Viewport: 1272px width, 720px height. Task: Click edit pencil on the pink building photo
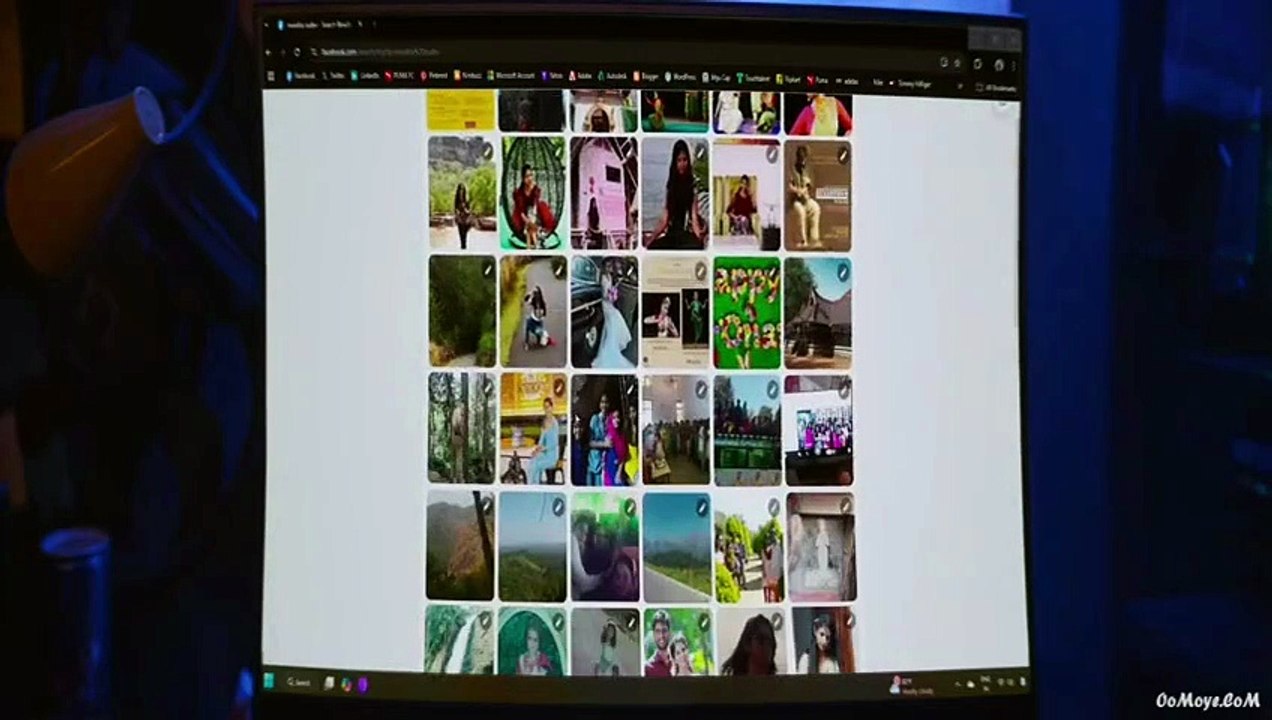pyautogui.click(x=629, y=152)
